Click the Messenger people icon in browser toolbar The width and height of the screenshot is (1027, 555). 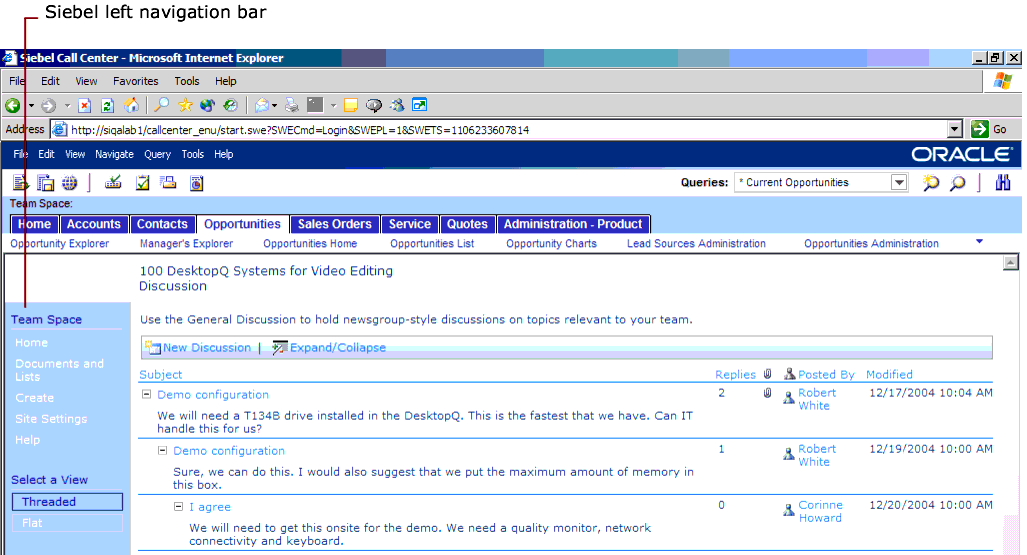click(397, 105)
